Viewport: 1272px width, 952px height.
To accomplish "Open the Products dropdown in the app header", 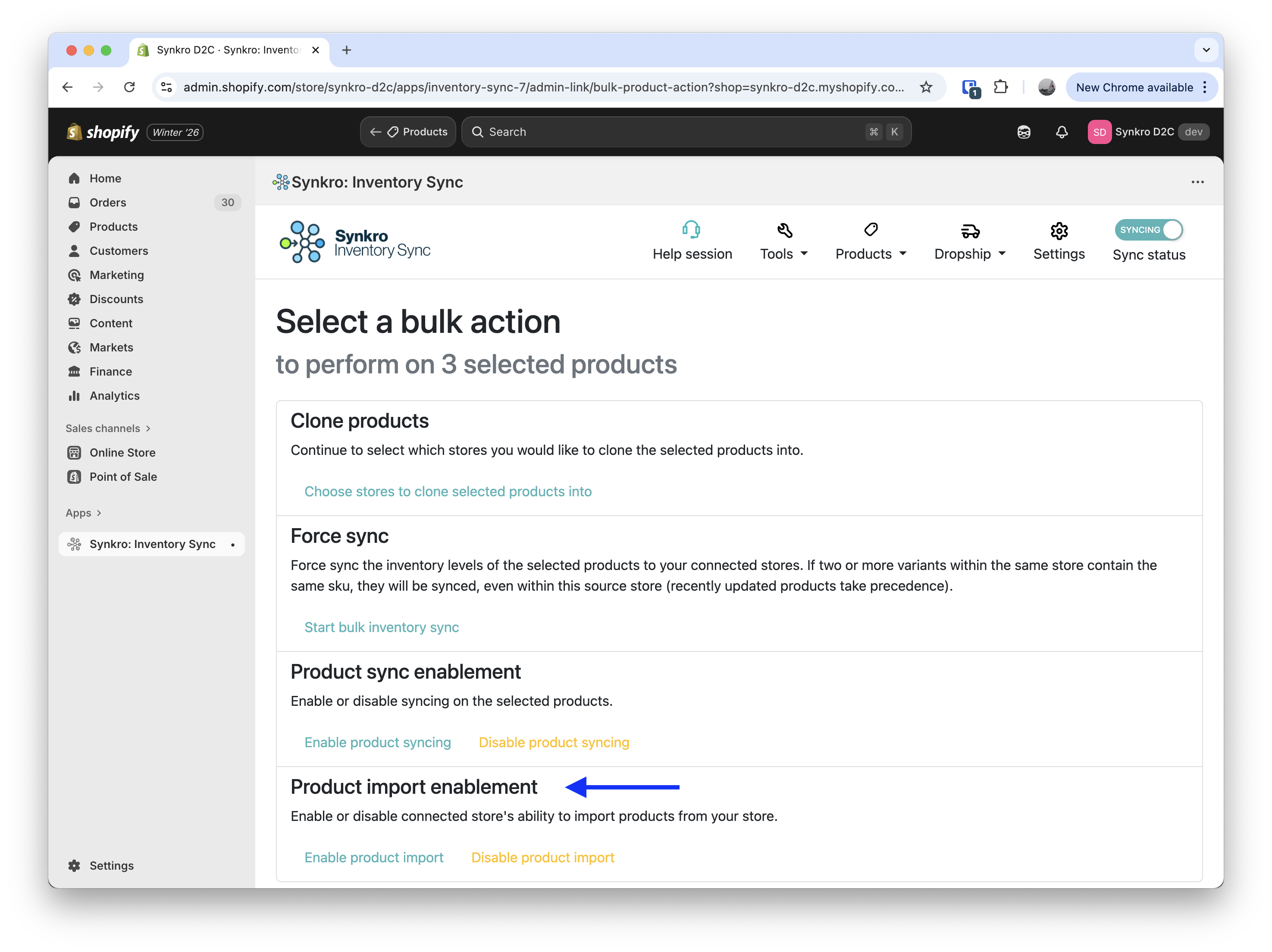I will click(871, 254).
